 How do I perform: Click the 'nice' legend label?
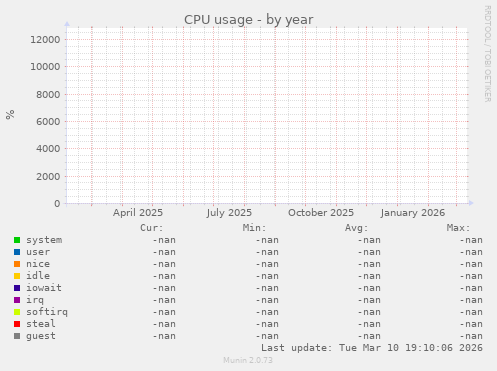[38, 264]
